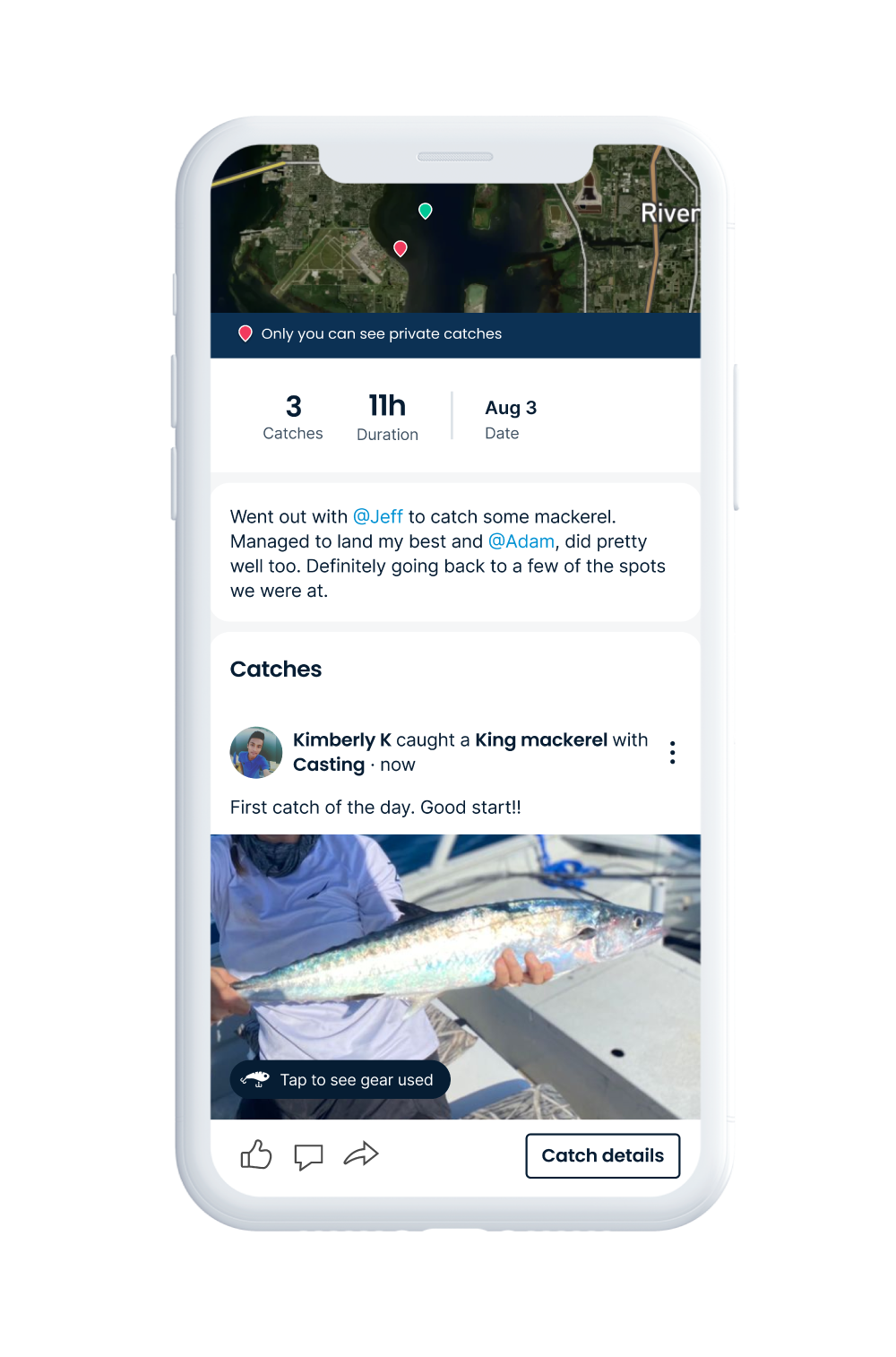This screenshot has height=1357, width=896.
Task: Open the king mackerel catch photo
Action: tap(455, 977)
